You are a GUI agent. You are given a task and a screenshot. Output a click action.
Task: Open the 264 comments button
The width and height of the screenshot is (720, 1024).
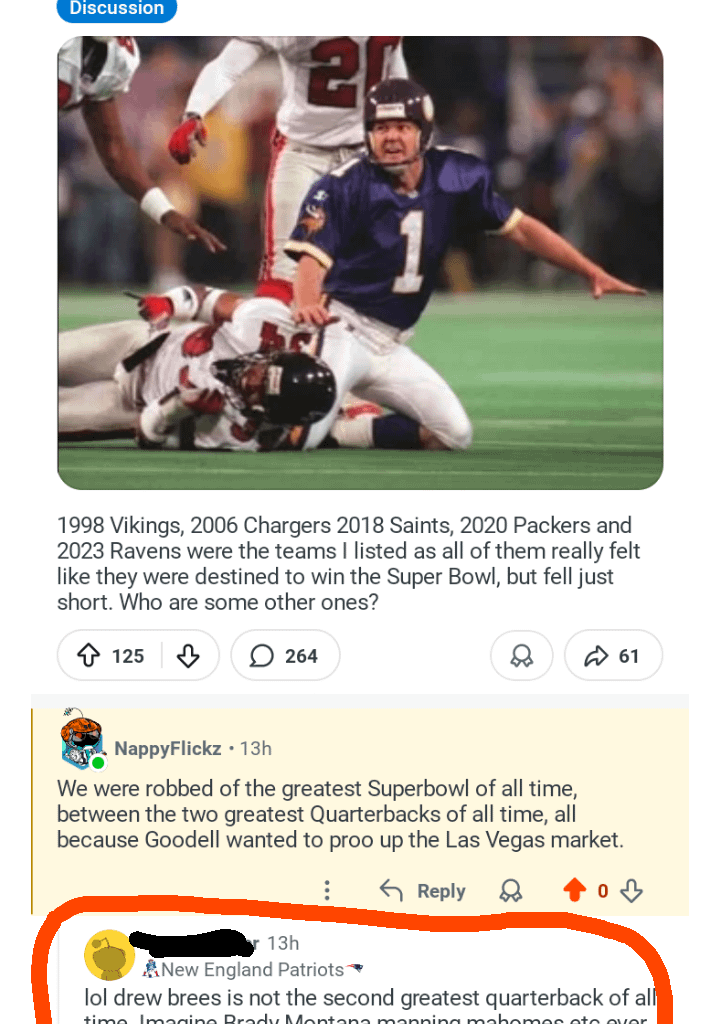pyautogui.click(x=285, y=656)
